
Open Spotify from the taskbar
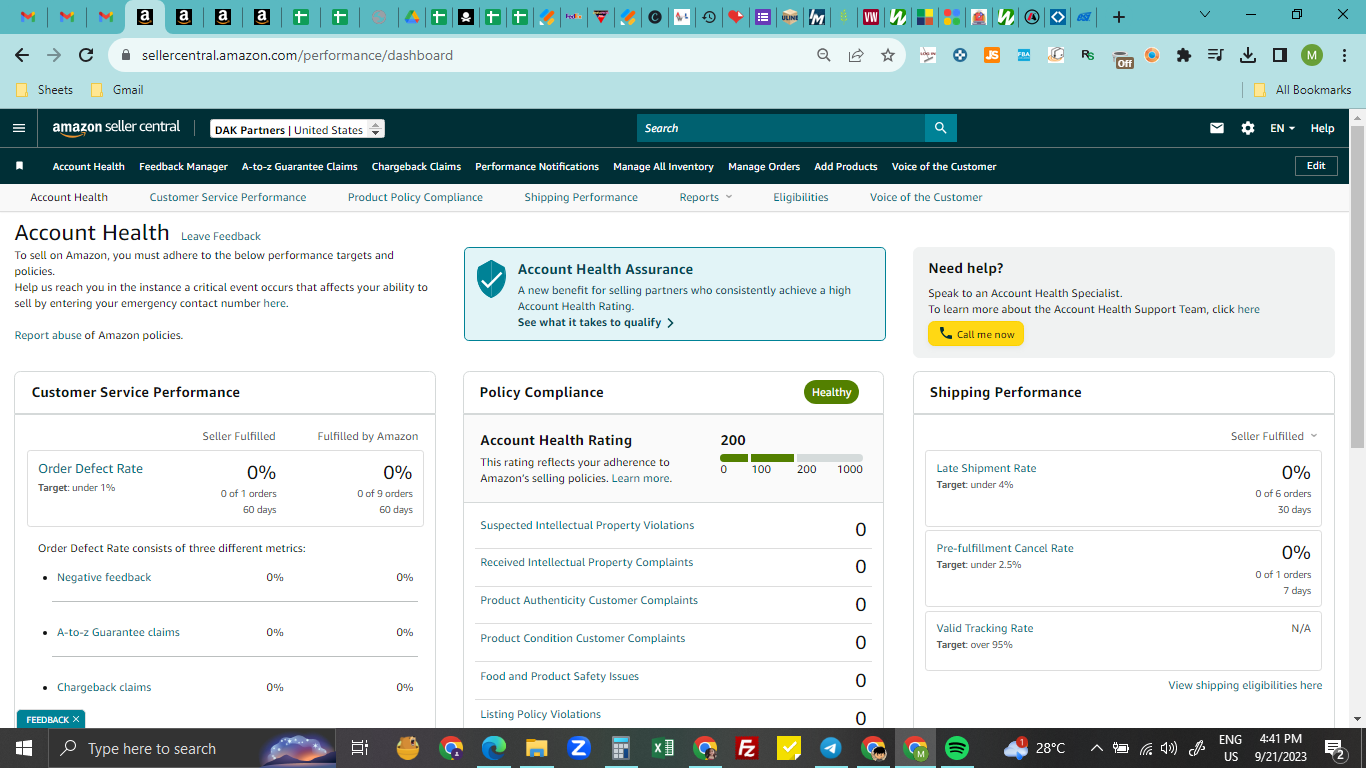pos(957,748)
